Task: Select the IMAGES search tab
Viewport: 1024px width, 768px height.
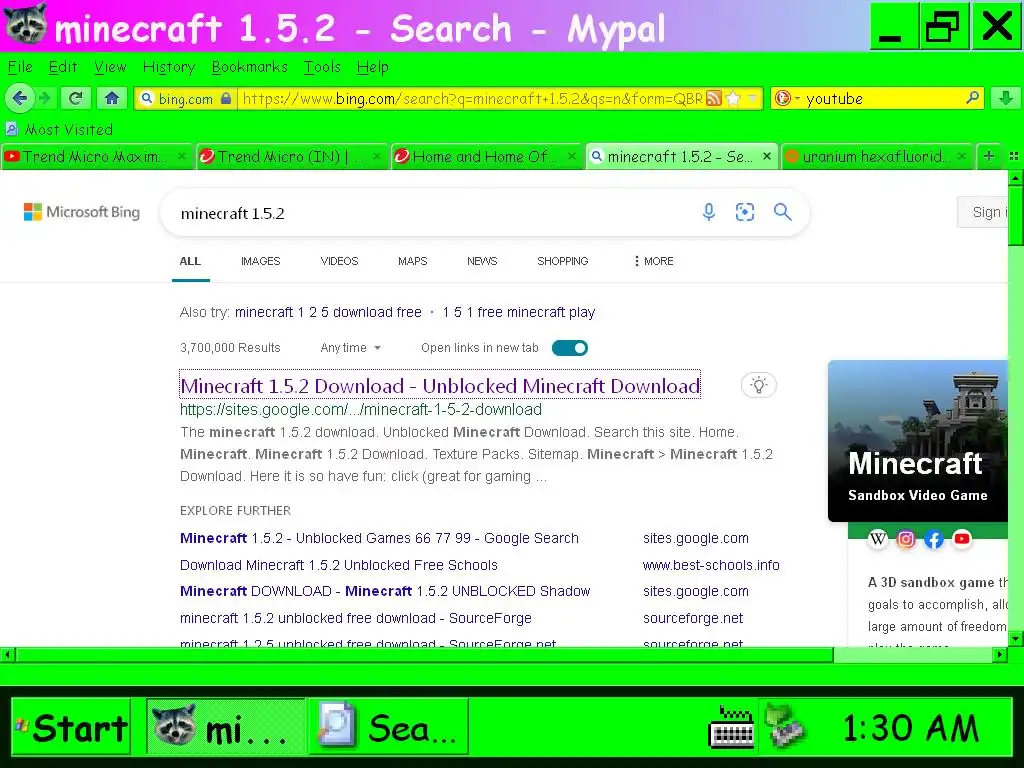Action: click(x=260, y=261)
